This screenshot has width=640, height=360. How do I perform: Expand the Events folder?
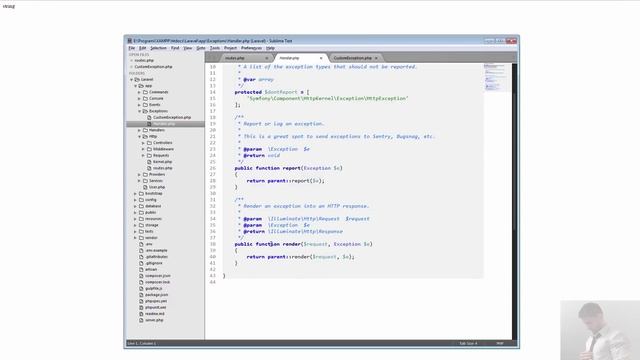point(139,105)
